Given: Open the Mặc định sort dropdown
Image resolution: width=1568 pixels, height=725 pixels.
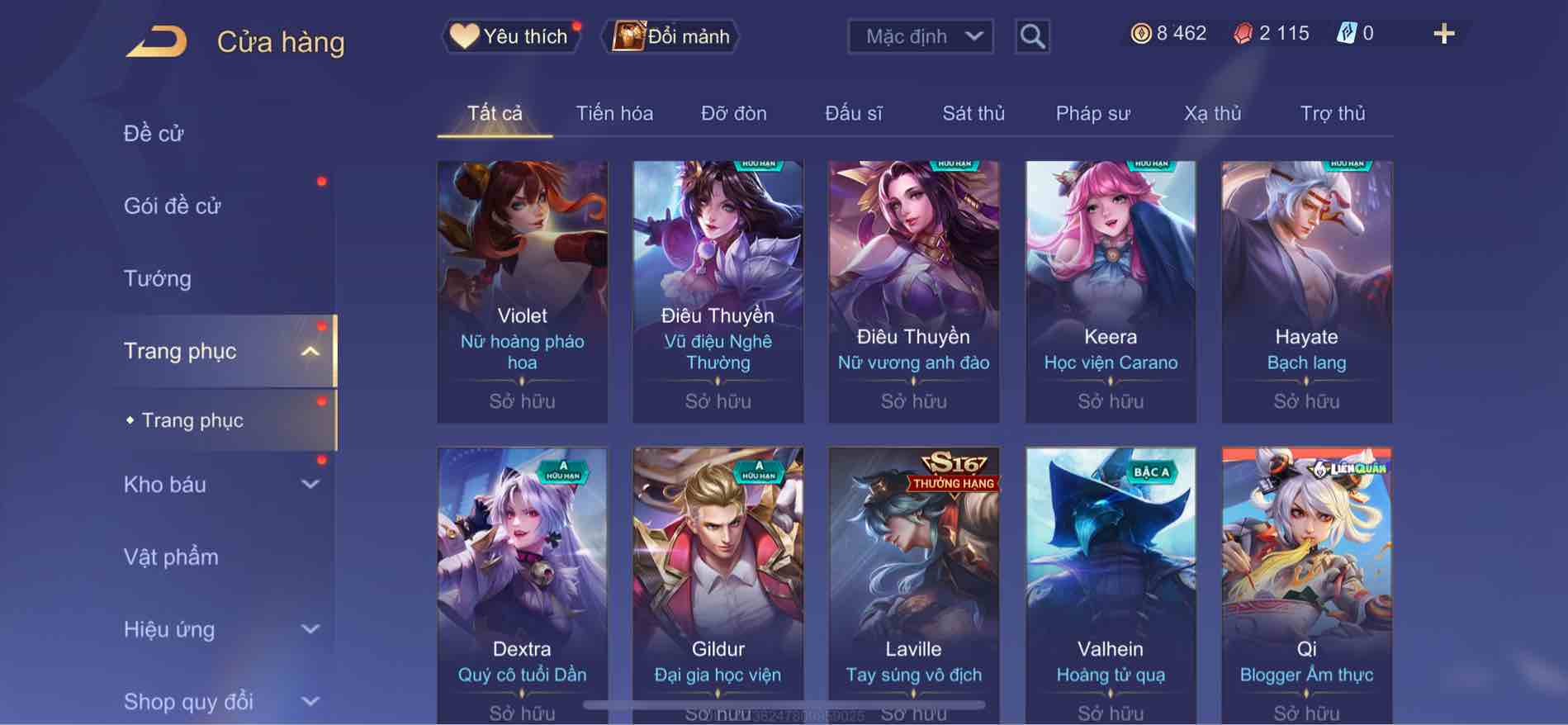Looking at the screenshot, I should click(921, 36).
